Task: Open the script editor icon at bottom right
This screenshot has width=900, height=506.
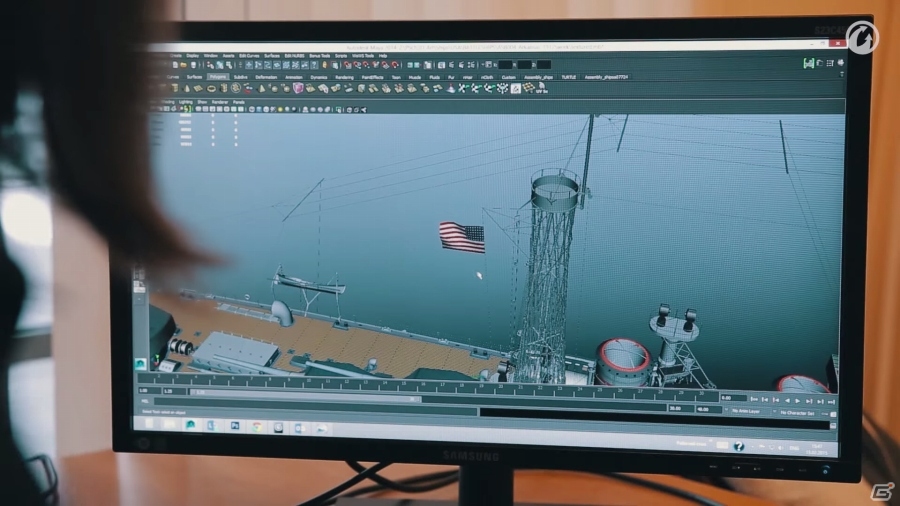Action: point(833,426)
